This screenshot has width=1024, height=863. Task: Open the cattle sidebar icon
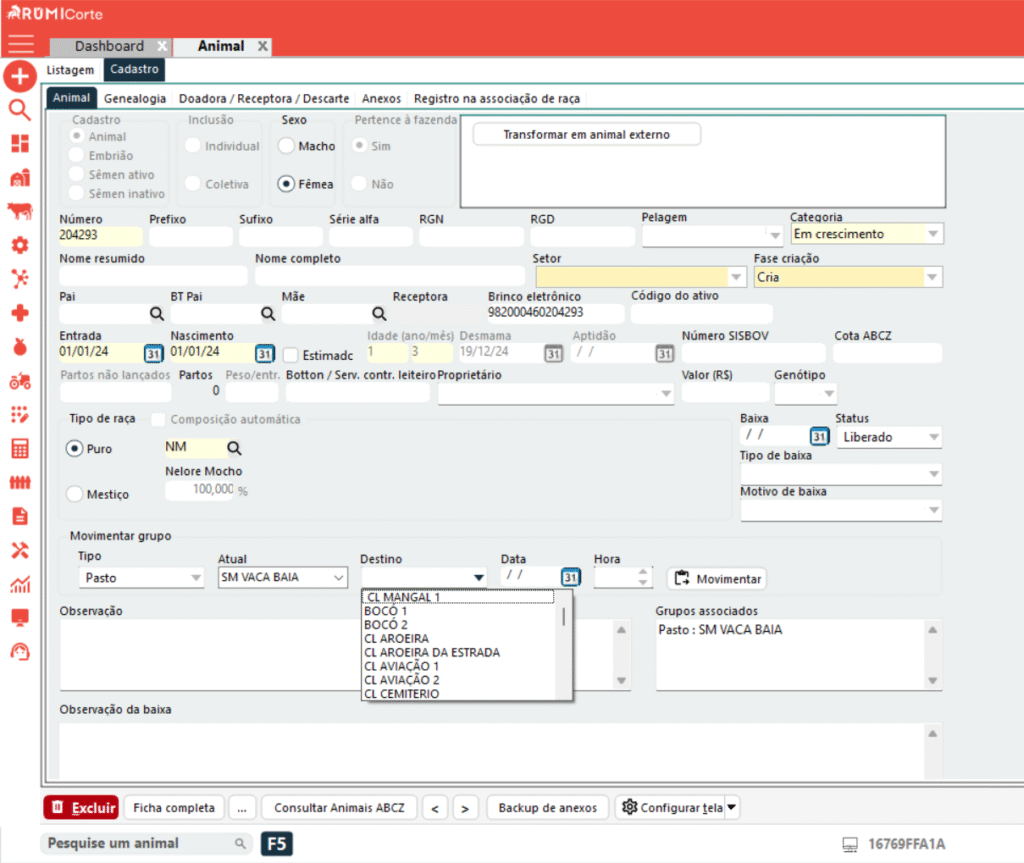point(20,211)
